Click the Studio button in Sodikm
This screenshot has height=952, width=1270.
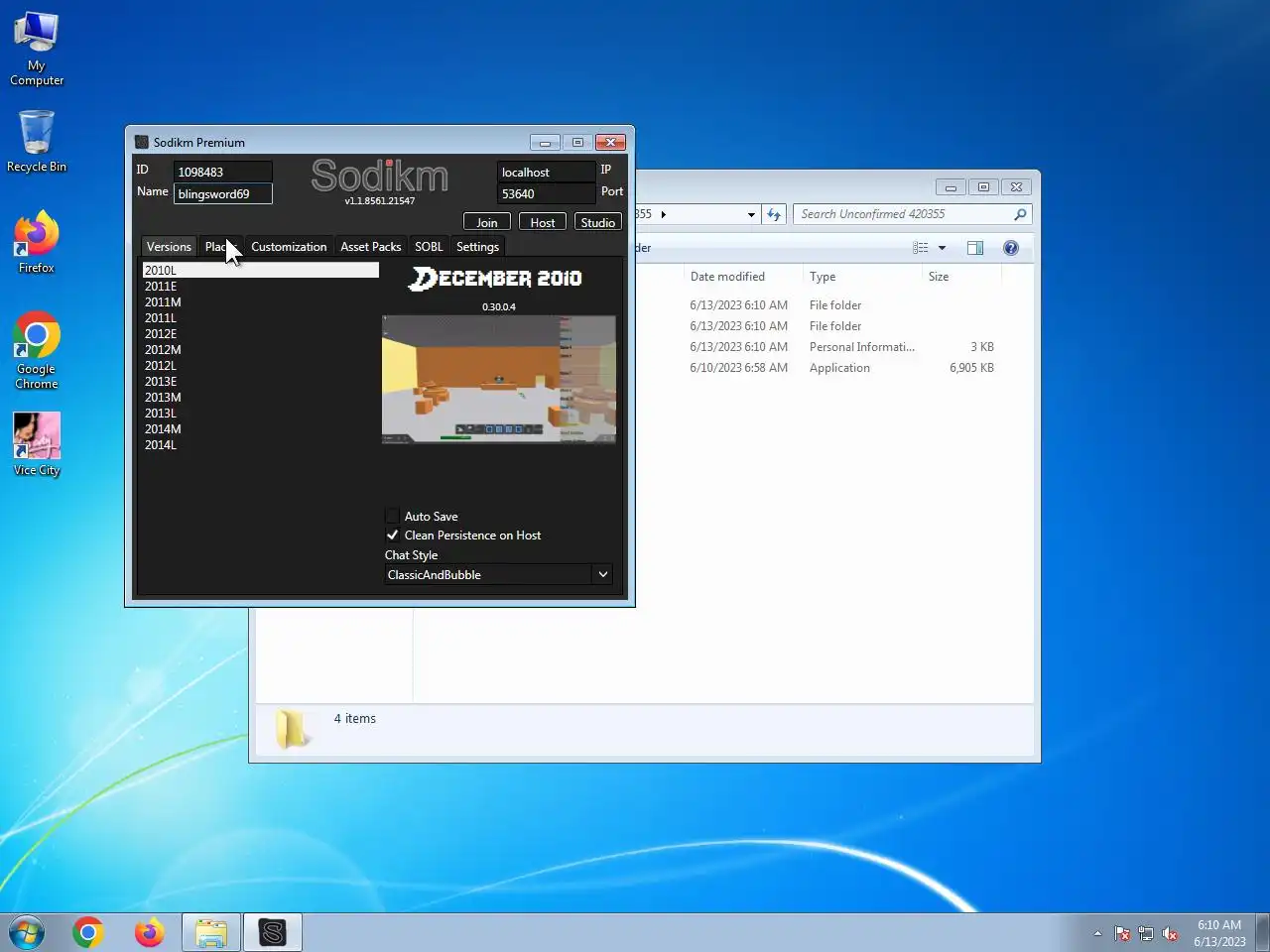coord(598,222)
